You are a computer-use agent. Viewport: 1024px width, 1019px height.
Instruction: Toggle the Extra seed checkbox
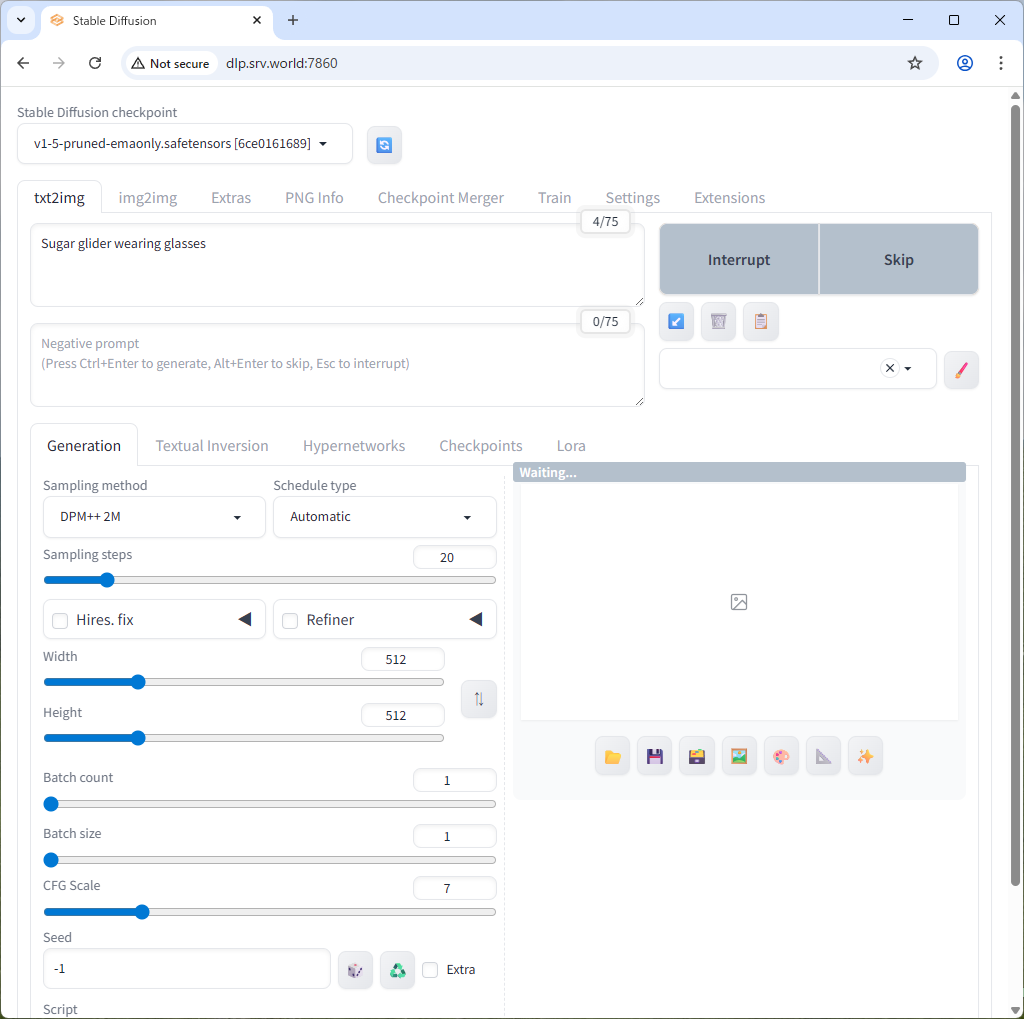(430, 969)
